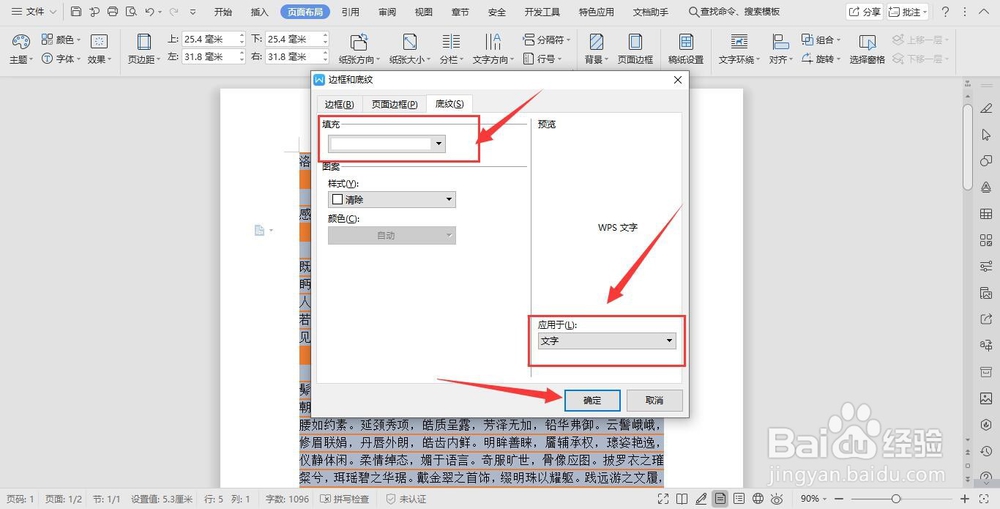Open Print Preview icon in quick toolbar

131,11
